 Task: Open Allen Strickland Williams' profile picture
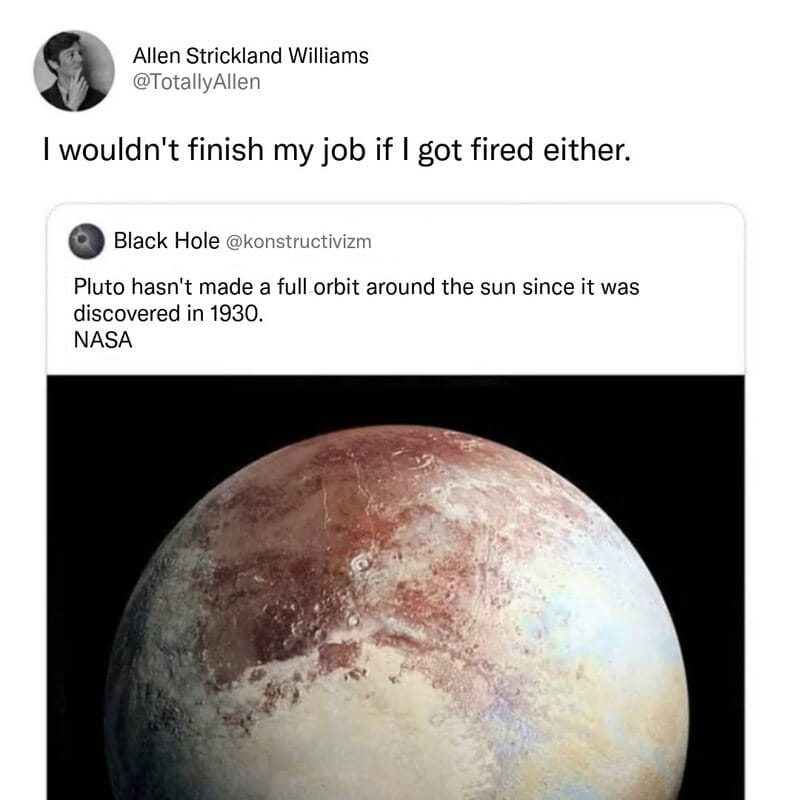pos(74,70)
